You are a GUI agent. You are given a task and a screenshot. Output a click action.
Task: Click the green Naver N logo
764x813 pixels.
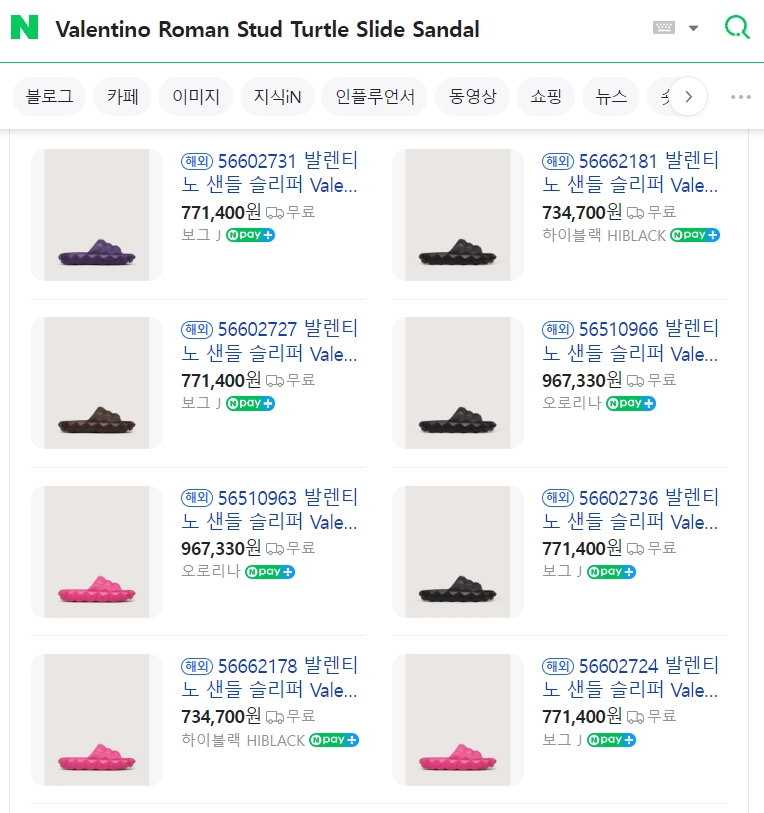coord(25,28)
